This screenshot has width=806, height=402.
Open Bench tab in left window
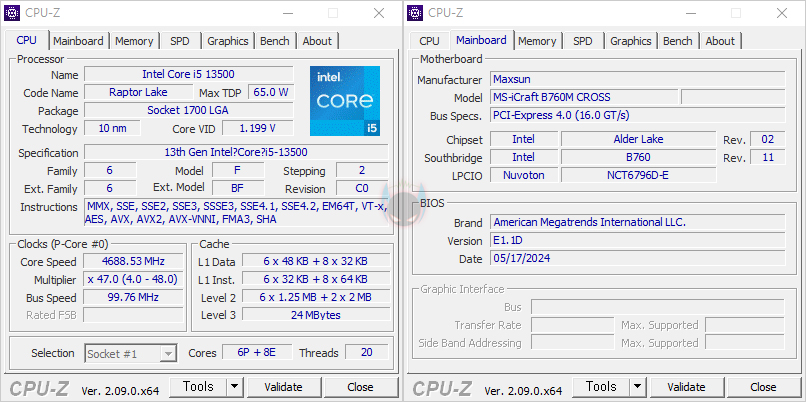click(x=274, y=41)
